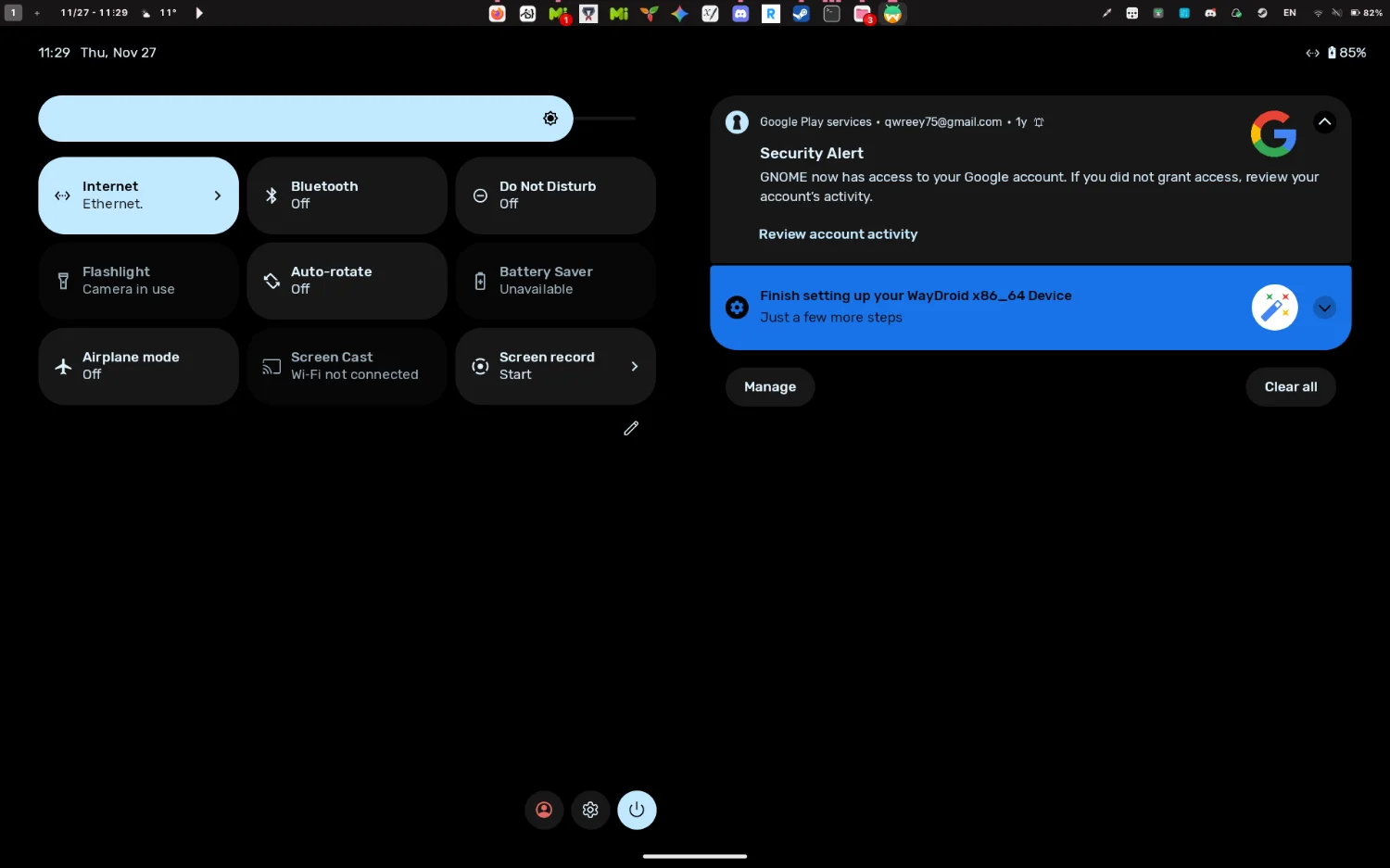Open the EN keyboard layout menu
Screen dimensions: 1390x868
[x=1289, y=13]
